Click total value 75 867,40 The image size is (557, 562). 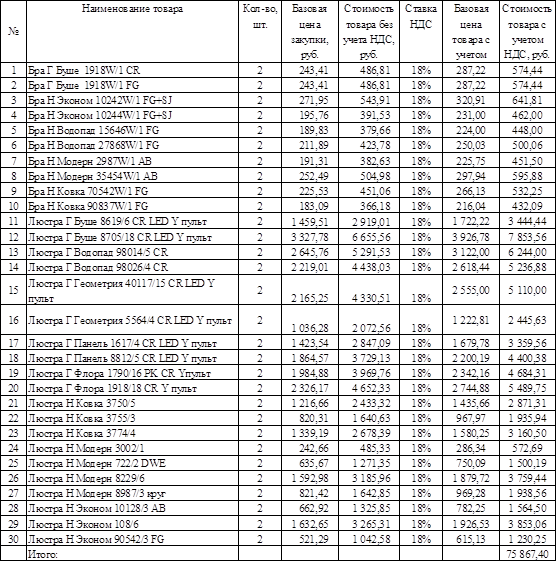pyautogui.click(x=528, y=554)
